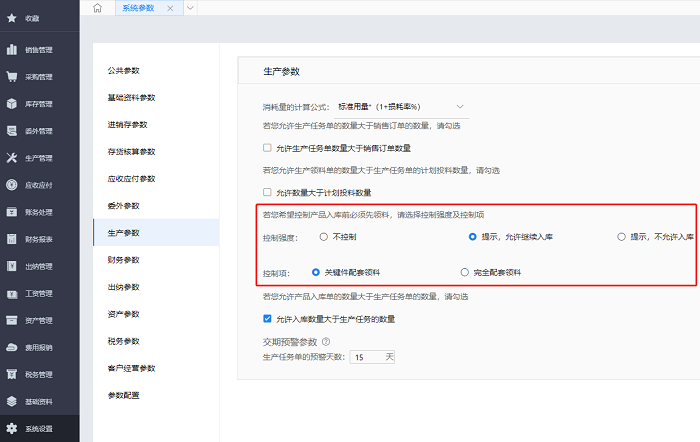
Task: Click 生产任务单的预警天数 input field
Action: (370, 356)
